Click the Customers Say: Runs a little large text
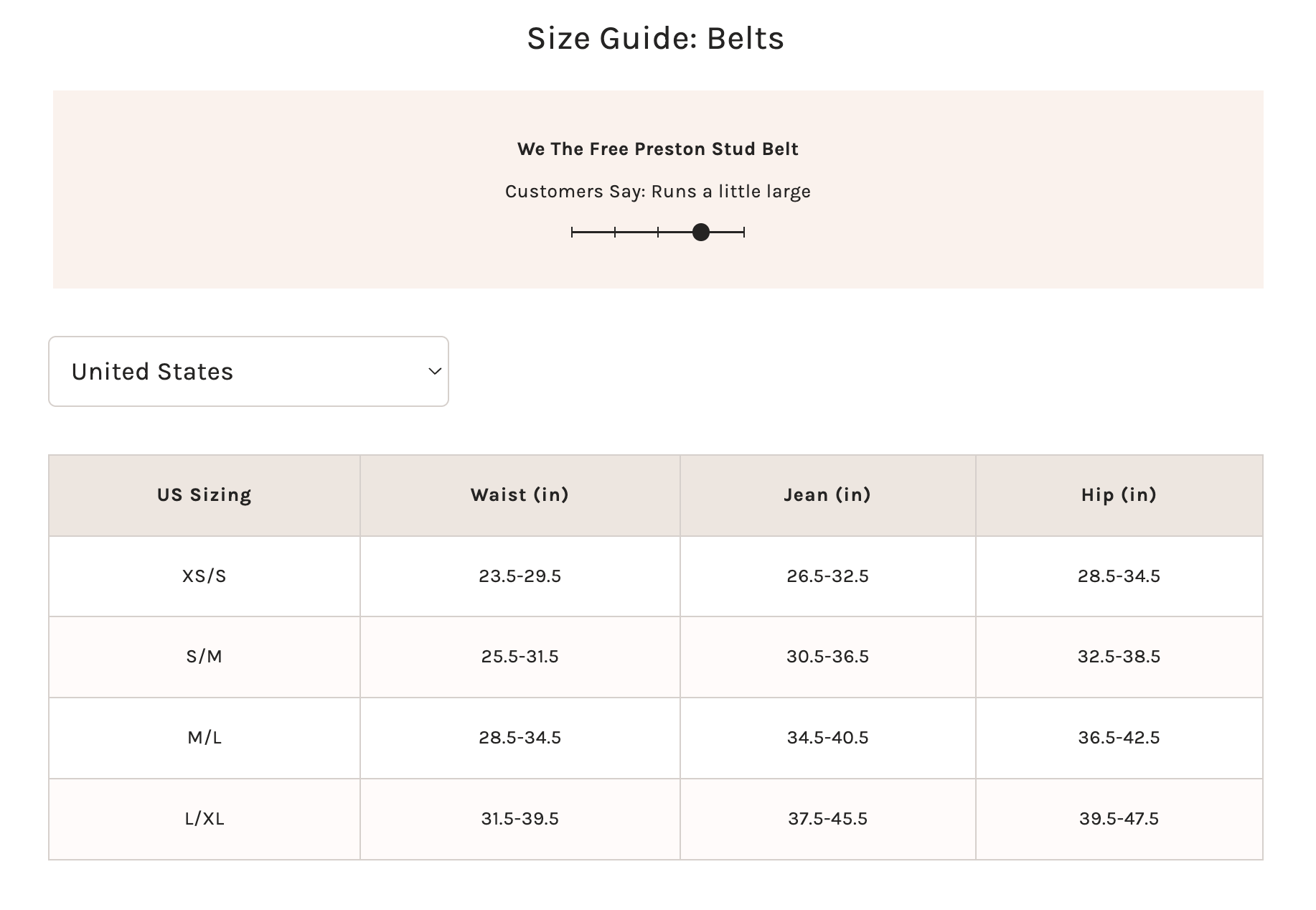 tap(657, 192)
